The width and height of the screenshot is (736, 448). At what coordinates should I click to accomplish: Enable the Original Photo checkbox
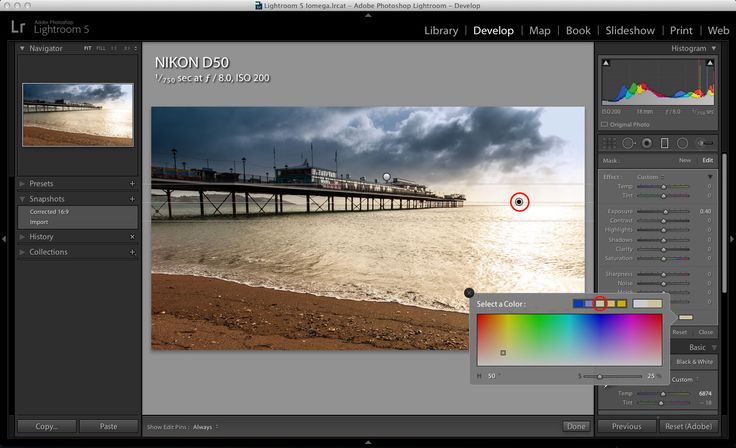[x=605, y=124]
